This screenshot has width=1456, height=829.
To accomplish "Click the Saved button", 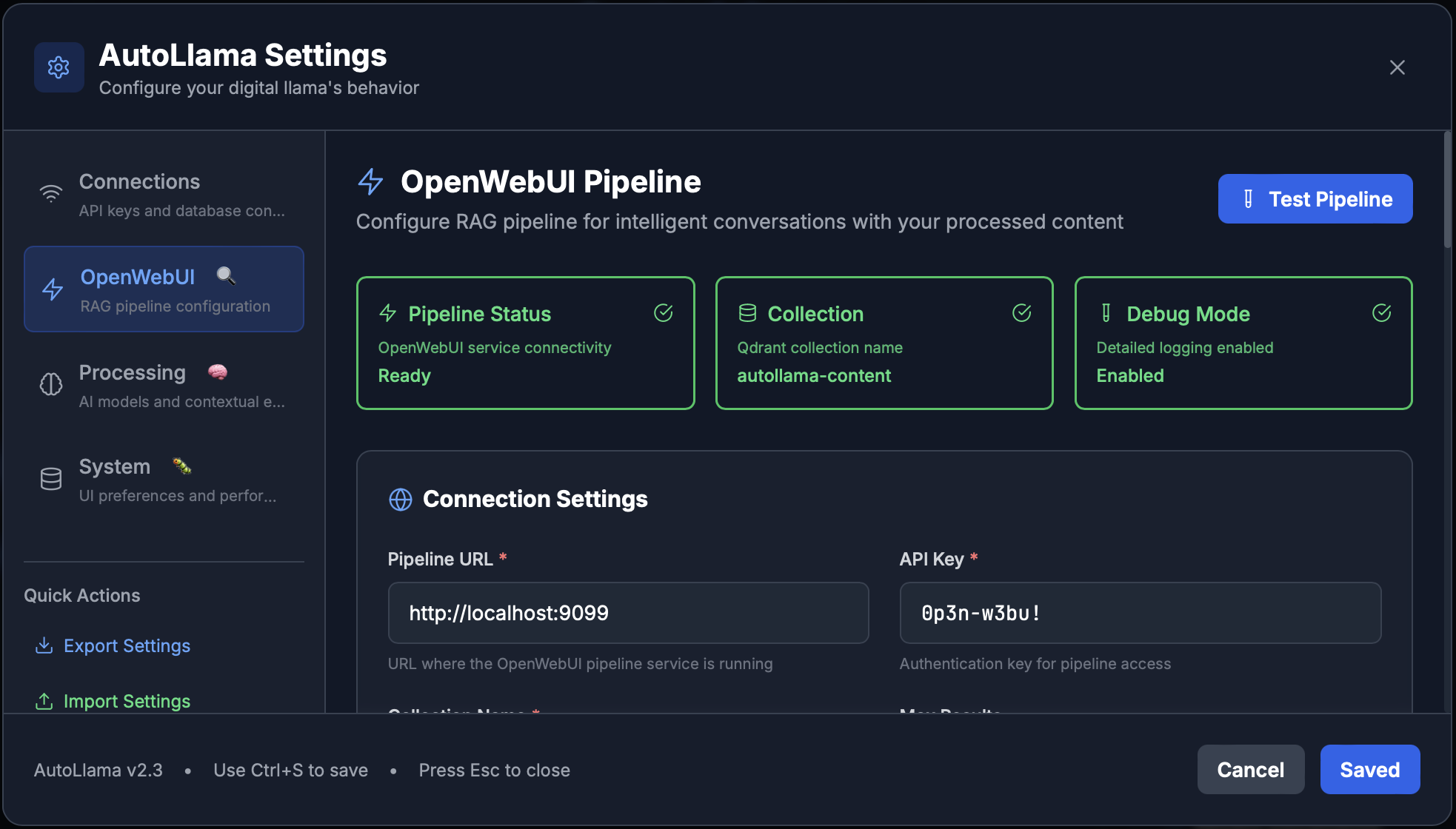I will [1369, 770].
